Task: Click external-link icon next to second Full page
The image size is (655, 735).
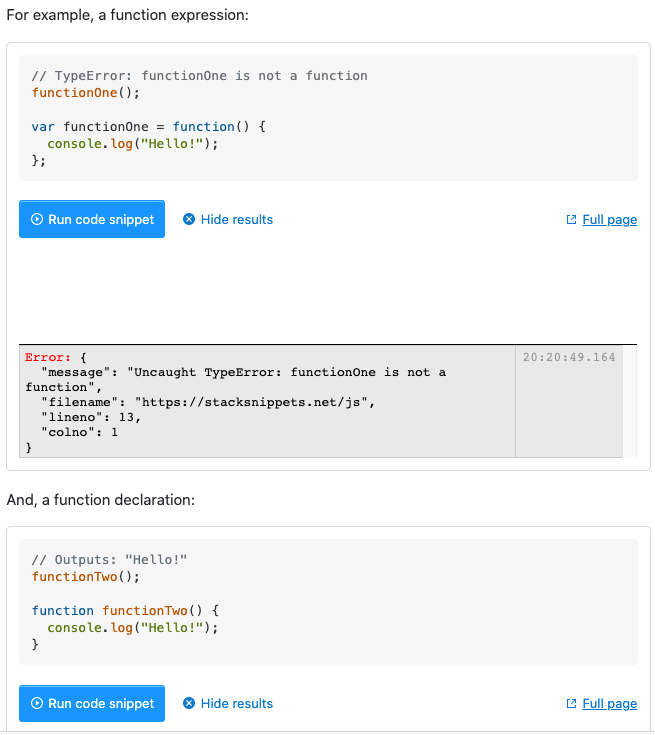Action: pyautogui.click(x=572, y=704)
